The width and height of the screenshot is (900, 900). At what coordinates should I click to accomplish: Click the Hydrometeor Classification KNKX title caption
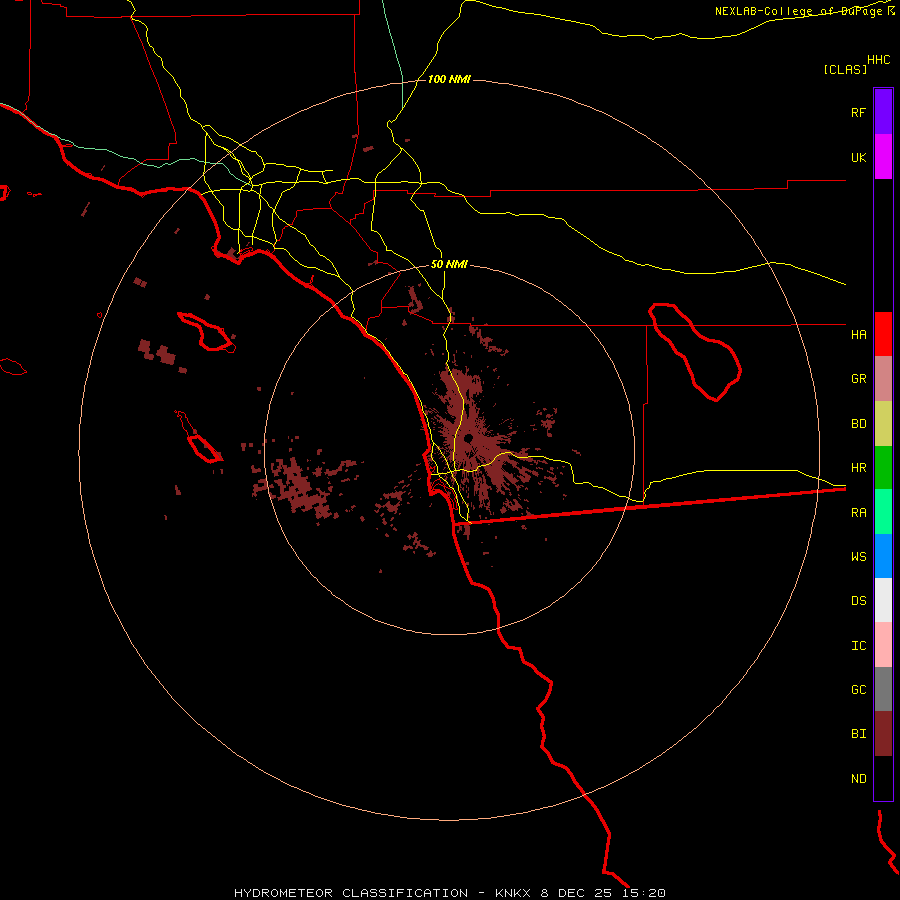(450, 893)
